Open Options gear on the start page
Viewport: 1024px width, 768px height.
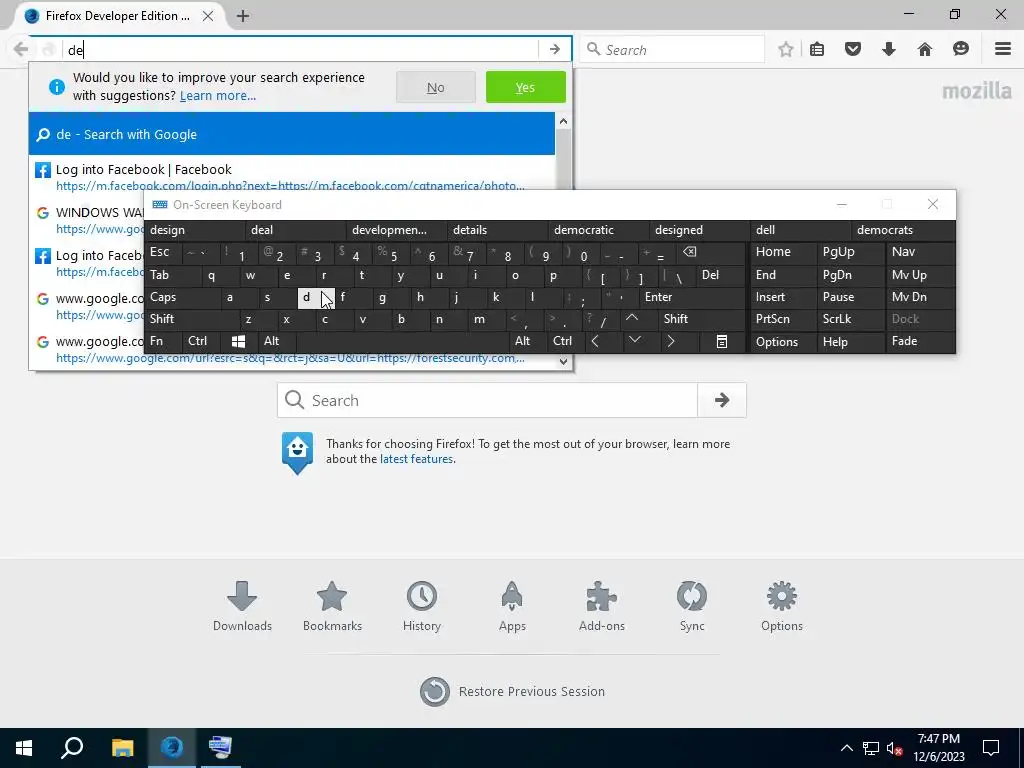782,607
